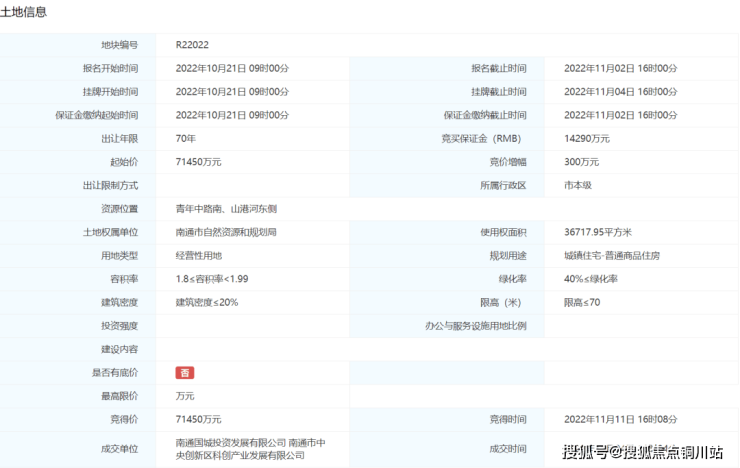The height and width of the screenshot is (468, 740).
Task: Select the 挂牌截止时间 value dated 11月04日
Action: pos(620,91)
